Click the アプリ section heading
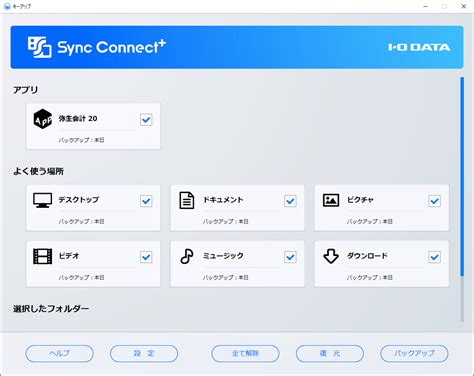The image size is (474, 376). coord(26,90)
